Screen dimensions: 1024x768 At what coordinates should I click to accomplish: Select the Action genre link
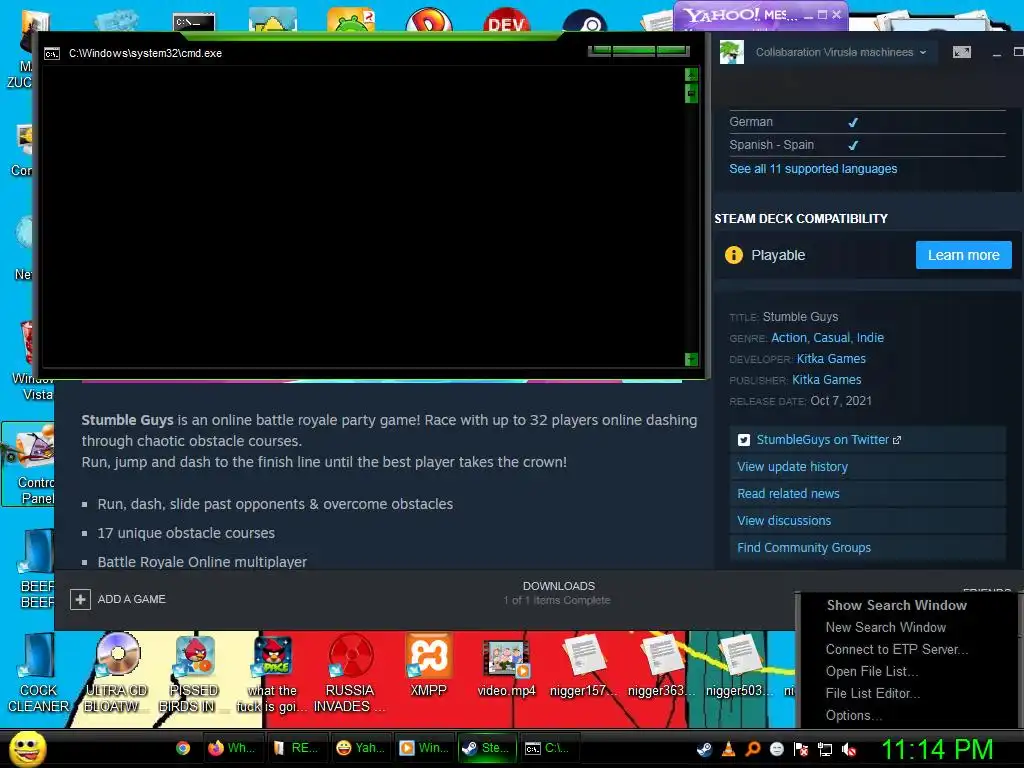point(788,338)
